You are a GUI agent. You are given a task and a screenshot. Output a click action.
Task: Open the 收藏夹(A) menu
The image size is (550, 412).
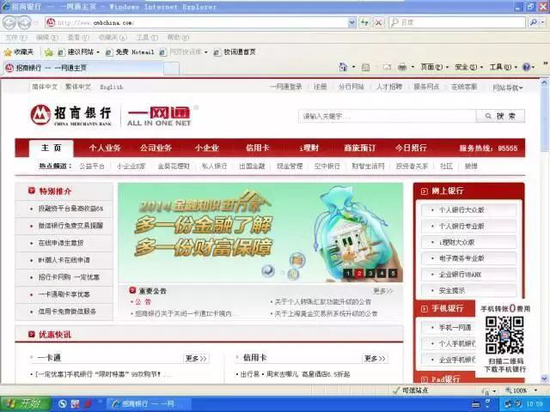(112, 37)
